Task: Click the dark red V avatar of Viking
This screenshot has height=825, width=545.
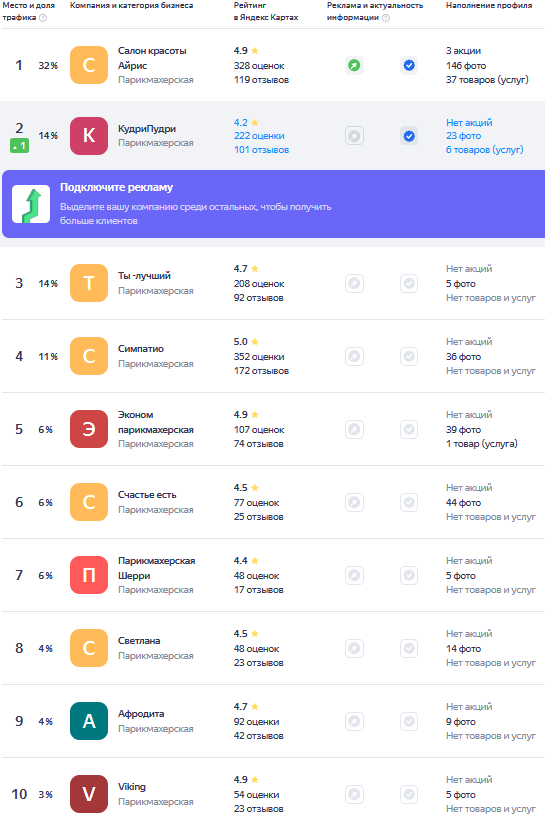Action: pos(89,794)
